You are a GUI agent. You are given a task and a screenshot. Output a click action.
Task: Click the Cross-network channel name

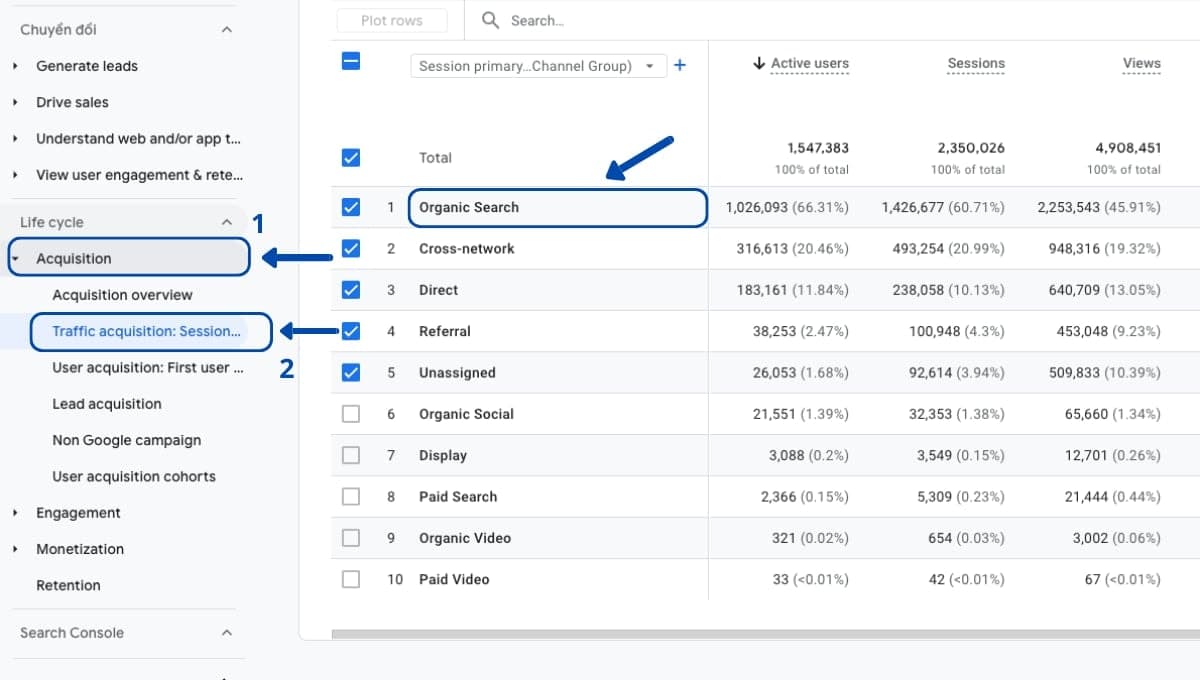[x=467, y=248]
